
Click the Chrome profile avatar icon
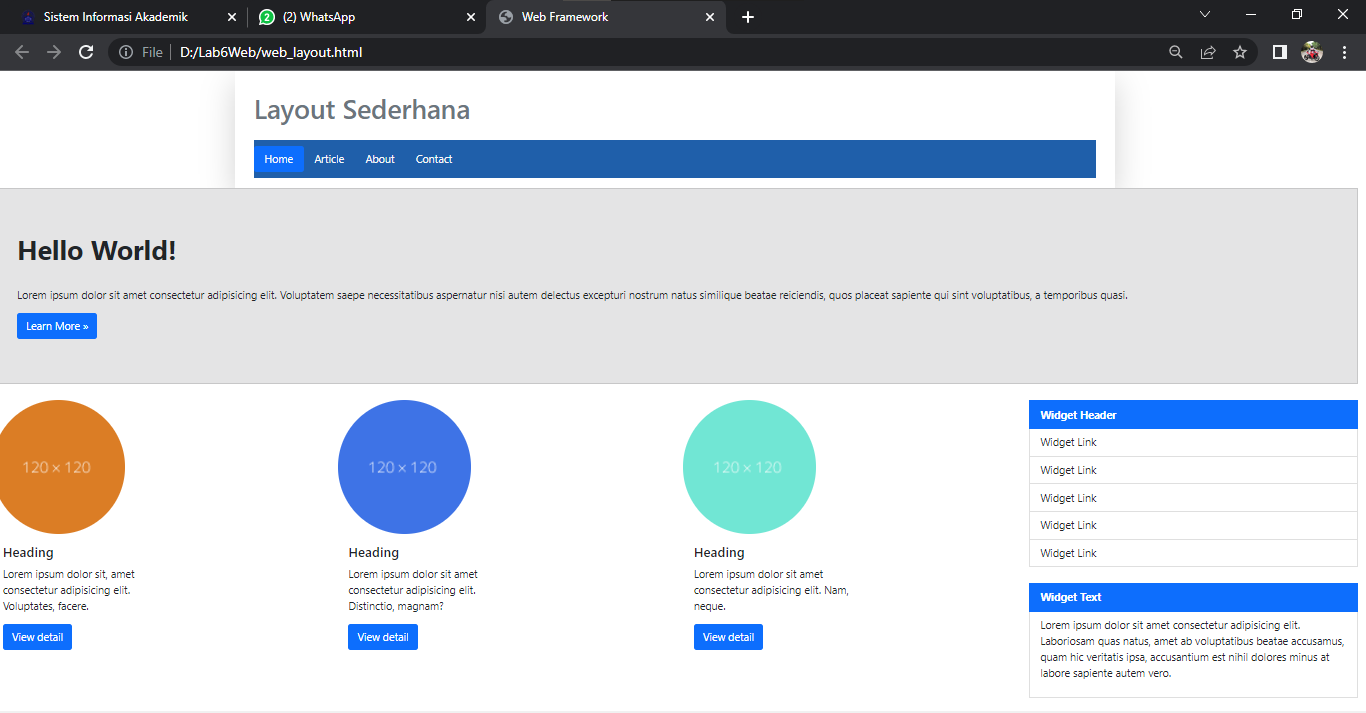click(1312, 51)
